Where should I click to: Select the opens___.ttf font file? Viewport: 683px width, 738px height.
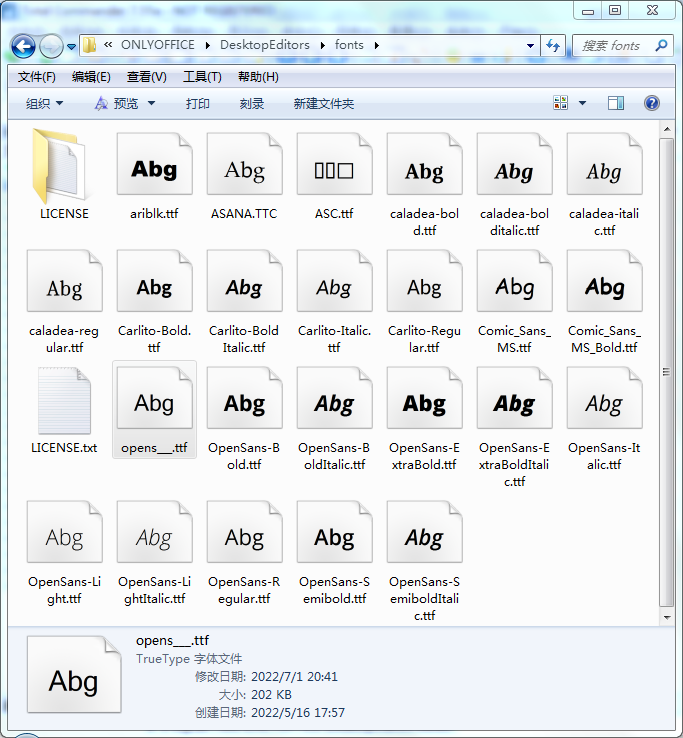[154, 409]
